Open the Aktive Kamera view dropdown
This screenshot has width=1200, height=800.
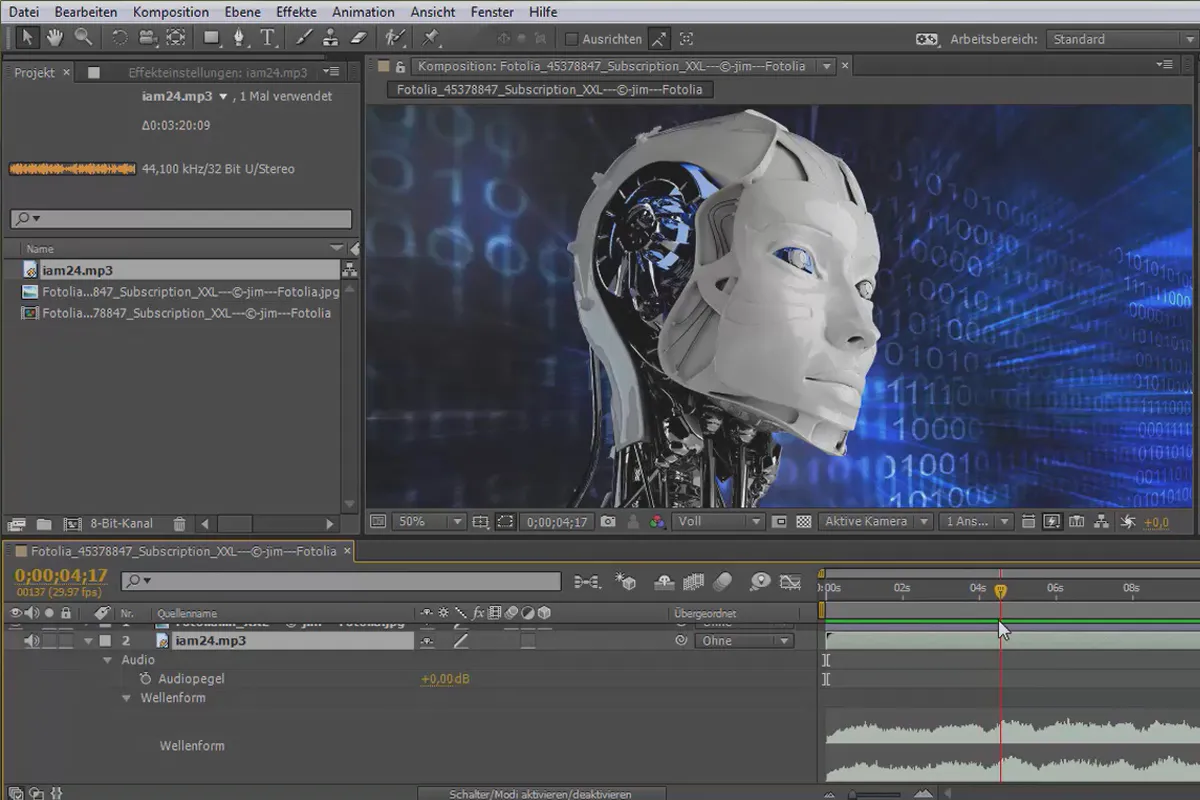coord(876,521)
